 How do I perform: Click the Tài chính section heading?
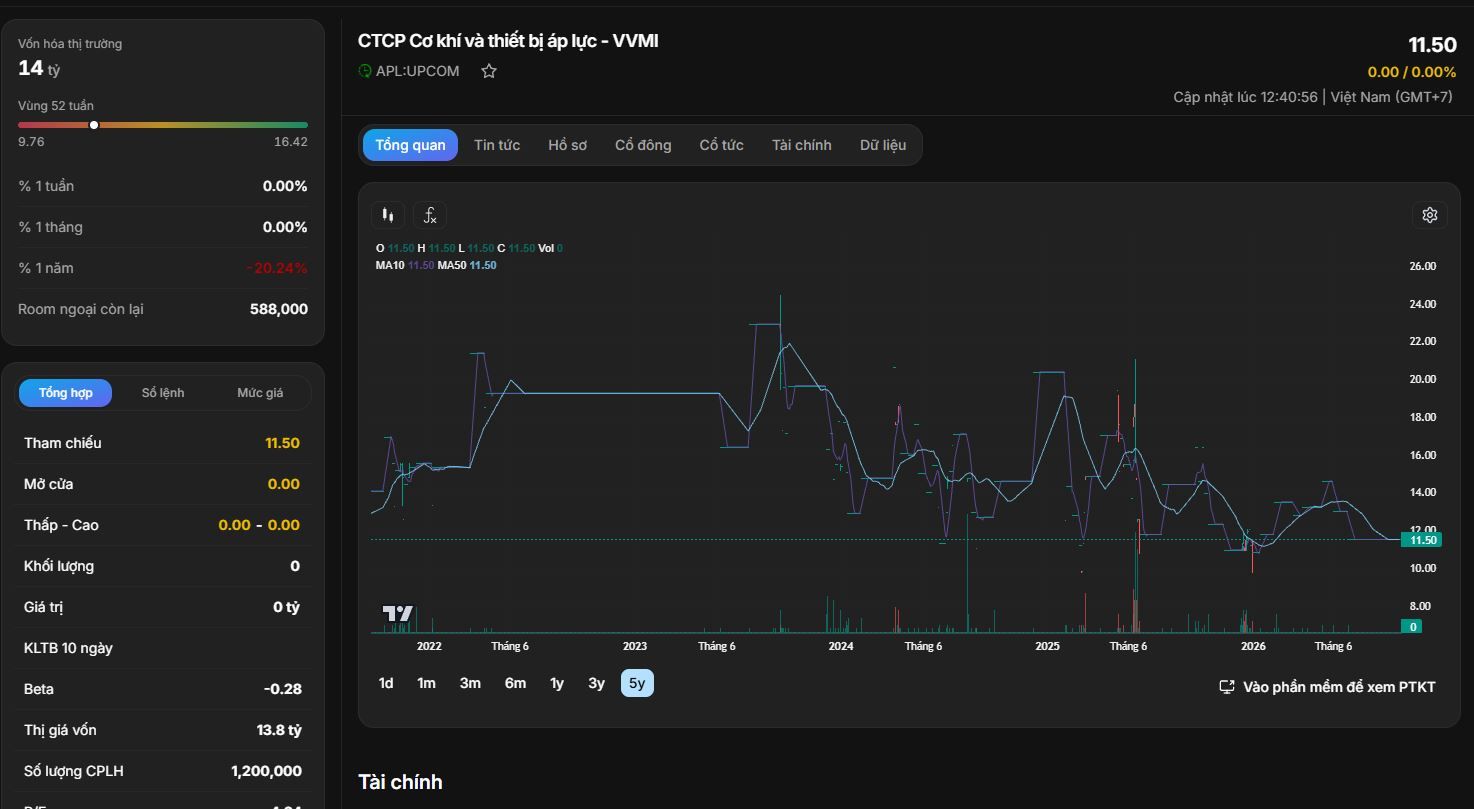pyautogui.click(x=400, y=782)
